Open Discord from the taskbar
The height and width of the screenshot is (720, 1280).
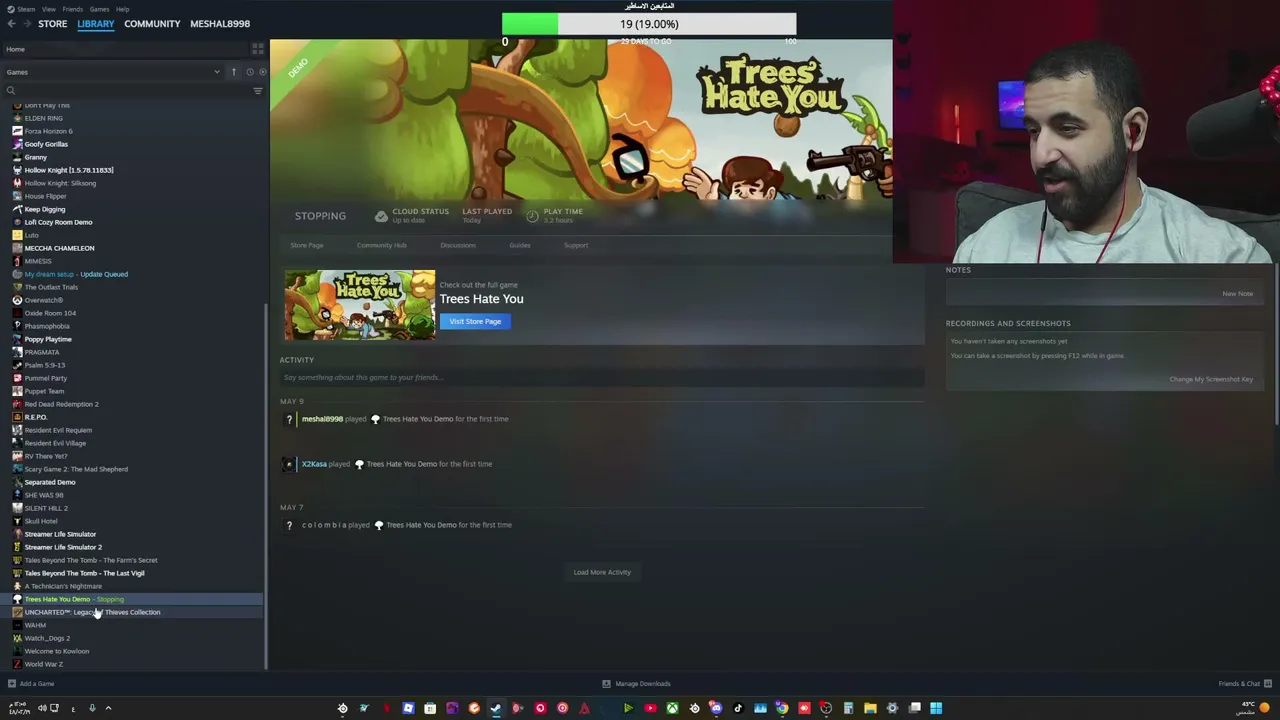[x=716, y=708]
